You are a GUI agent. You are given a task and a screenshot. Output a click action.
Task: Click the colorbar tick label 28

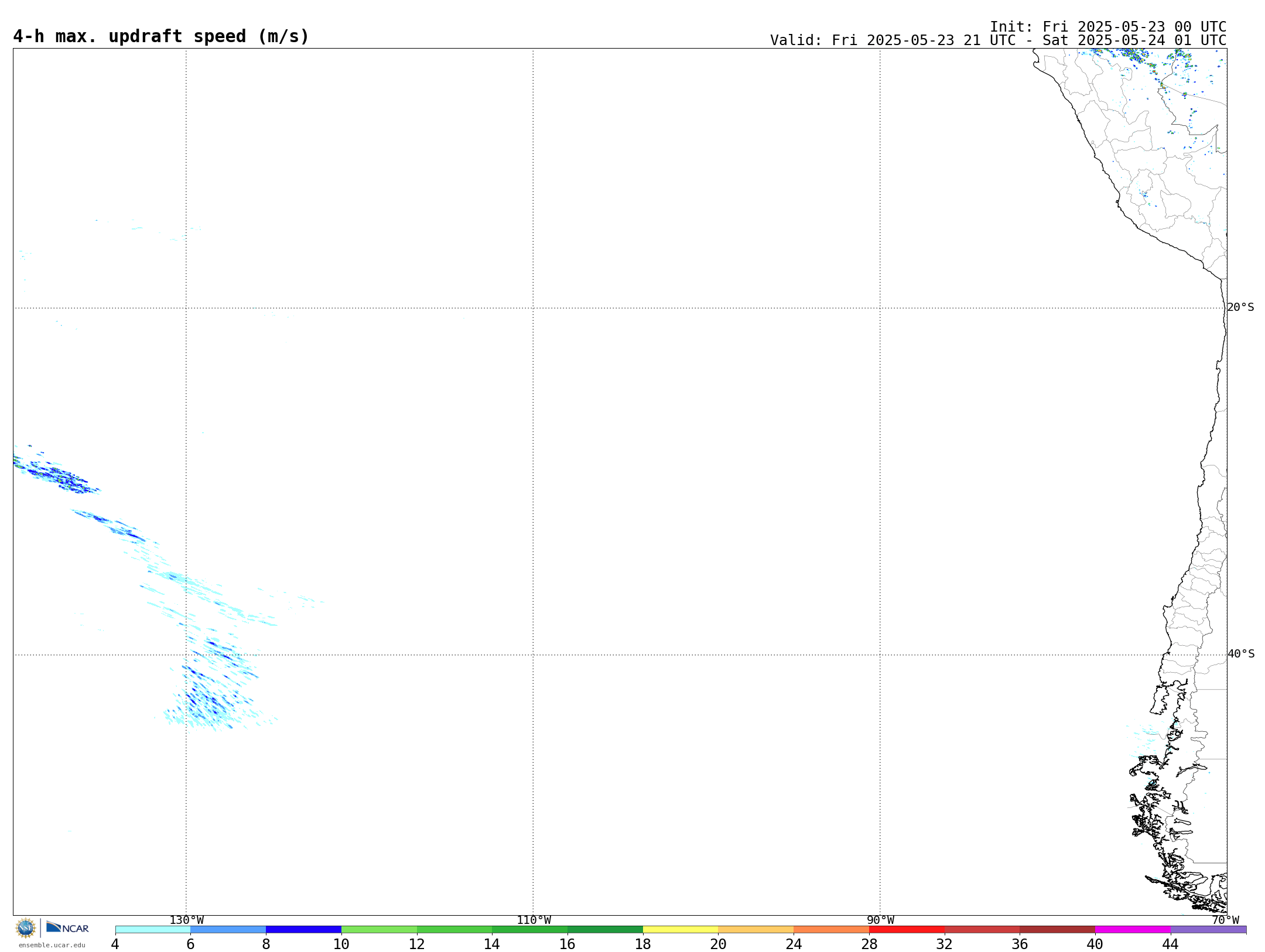(x=869, y=944)
